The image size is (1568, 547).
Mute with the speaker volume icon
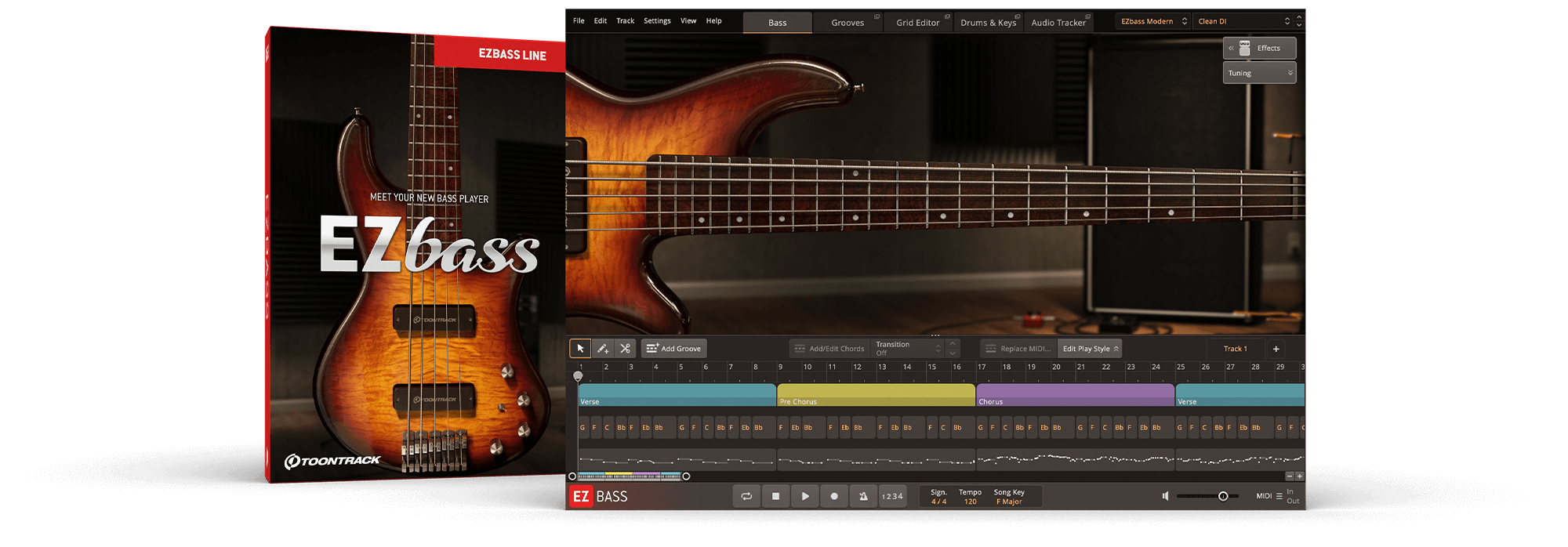coord(1166,496)
